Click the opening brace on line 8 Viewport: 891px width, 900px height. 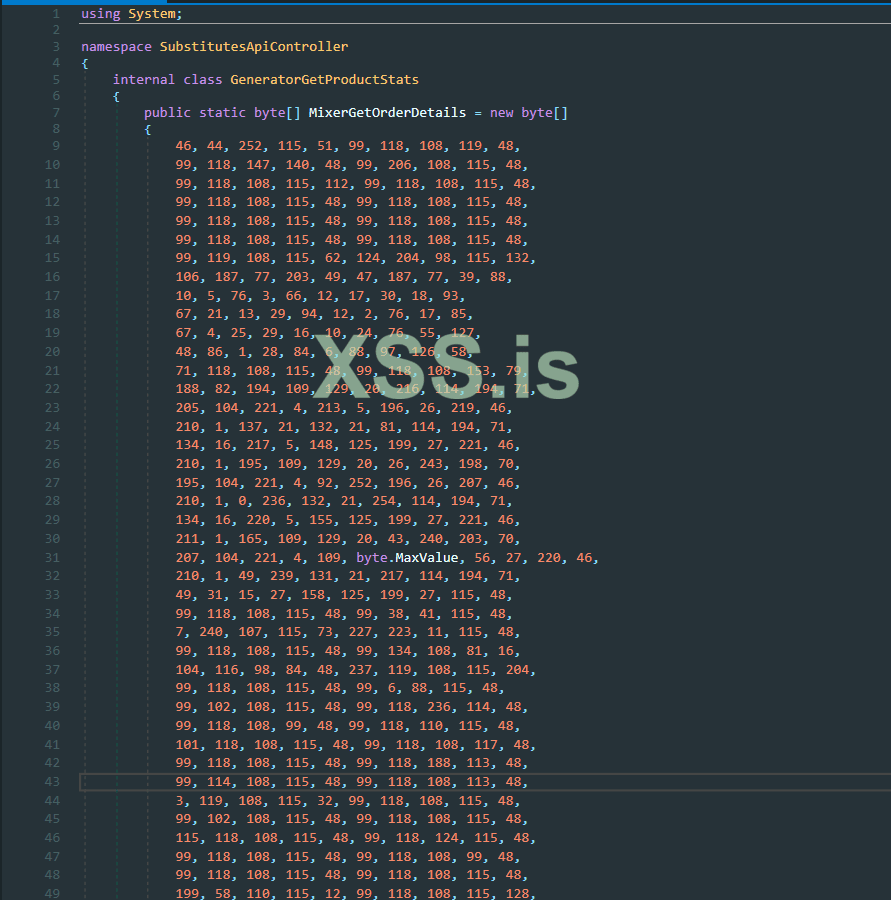(x=148, y=129)
